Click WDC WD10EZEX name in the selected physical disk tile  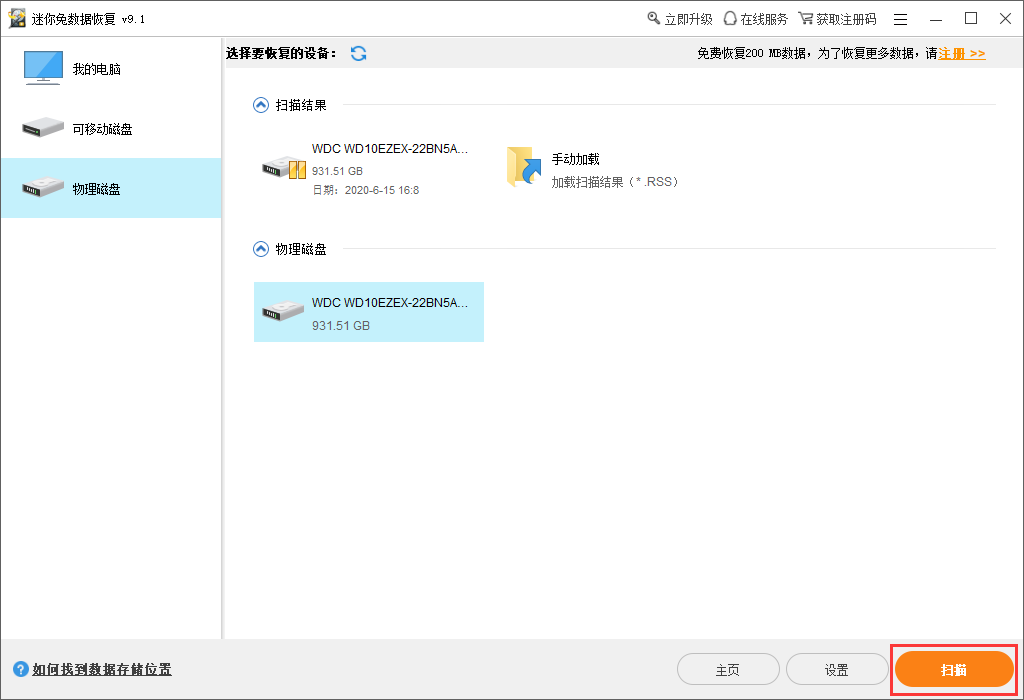390,302
